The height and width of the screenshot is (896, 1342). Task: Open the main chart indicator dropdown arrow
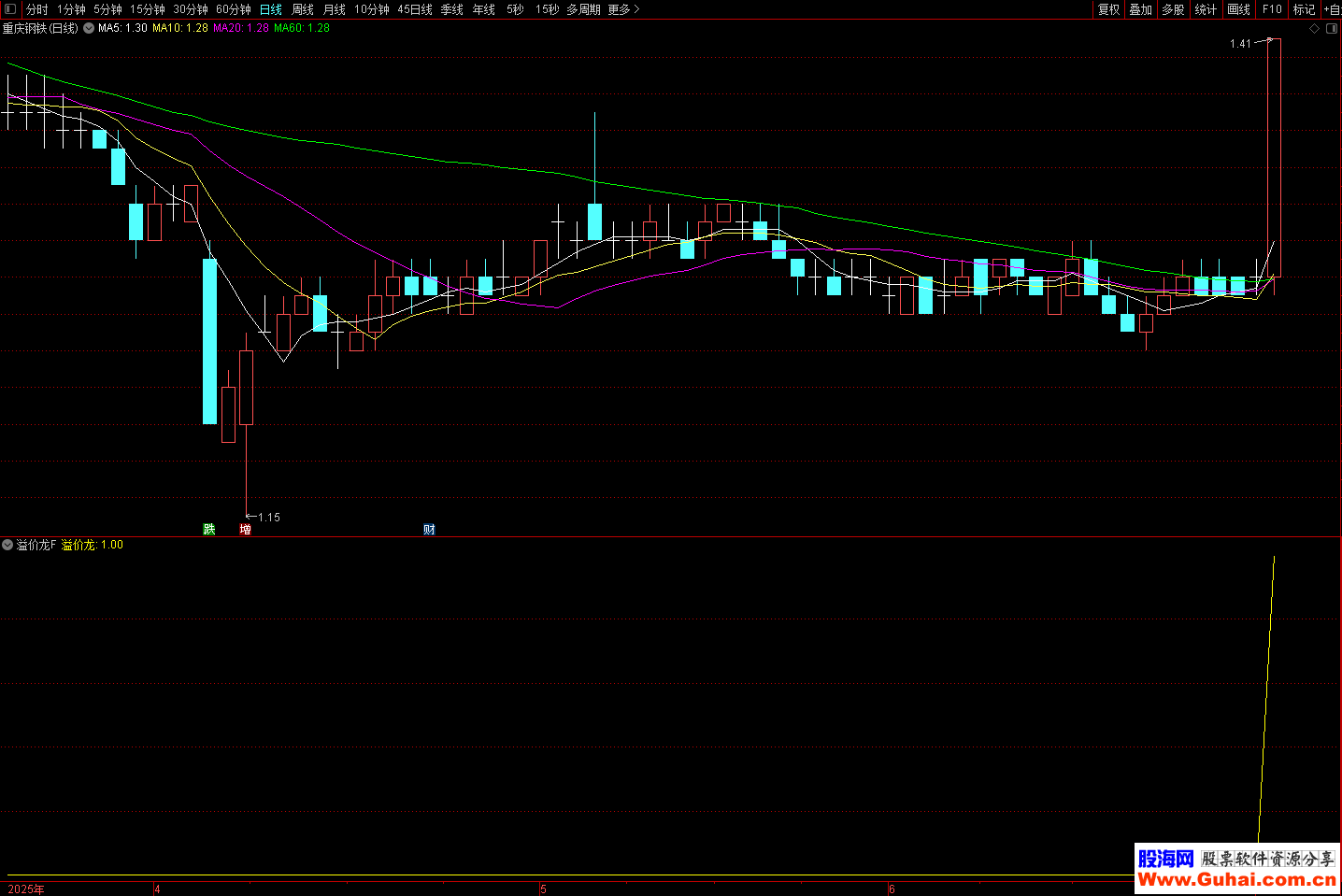click(89, 29)
